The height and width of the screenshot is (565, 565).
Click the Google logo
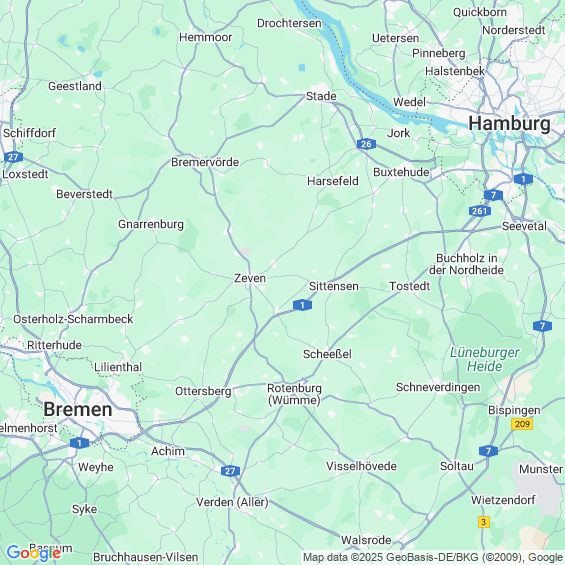(34, 553)
